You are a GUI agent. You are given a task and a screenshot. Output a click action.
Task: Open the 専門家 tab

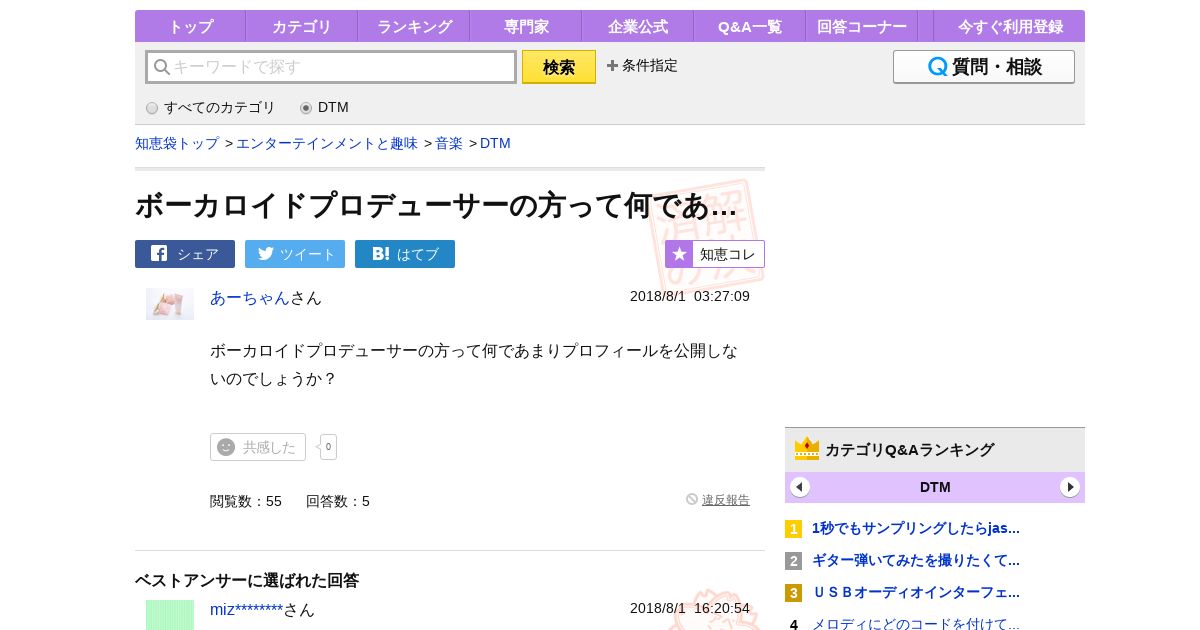(526, 27)
